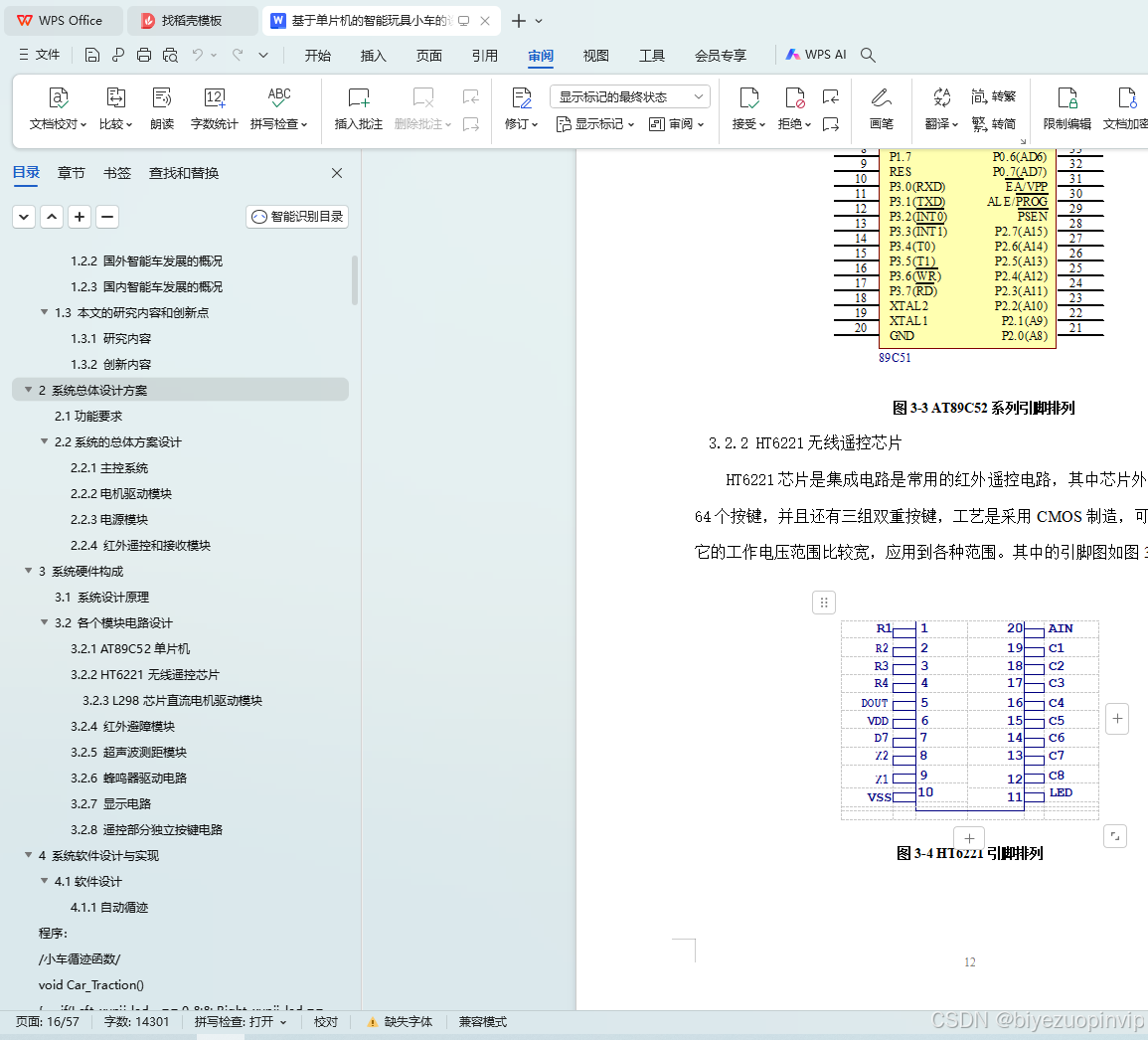Open WPS AI assistant

point(816,55)
